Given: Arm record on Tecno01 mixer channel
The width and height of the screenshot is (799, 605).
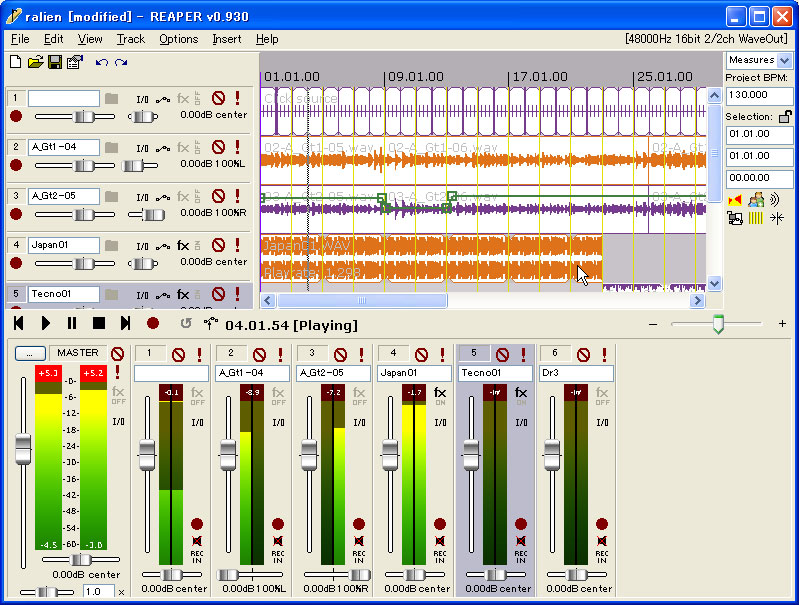Looking at the screenshot, I should point(520,524).
